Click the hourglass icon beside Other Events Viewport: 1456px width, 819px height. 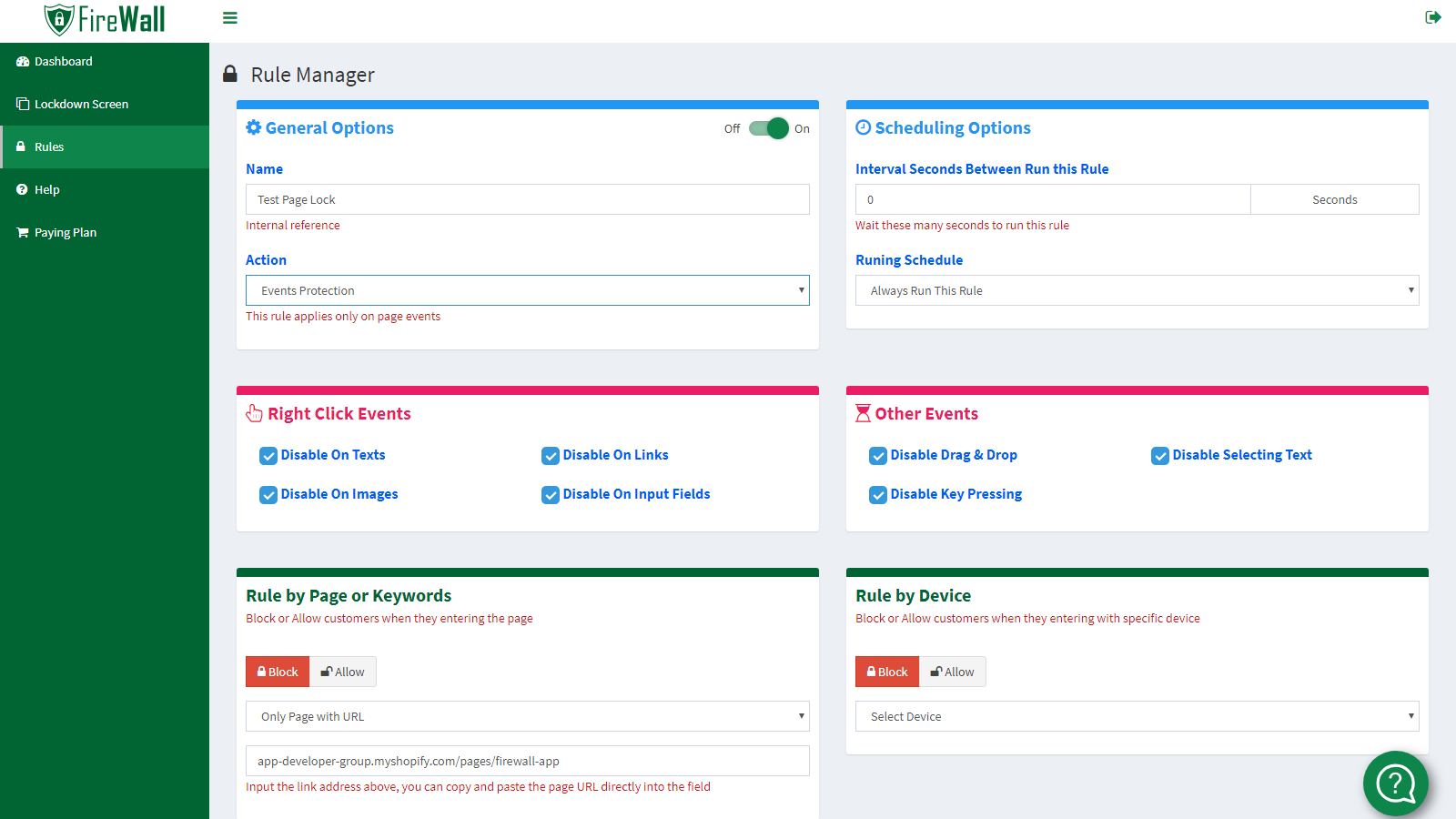point(863,414)
